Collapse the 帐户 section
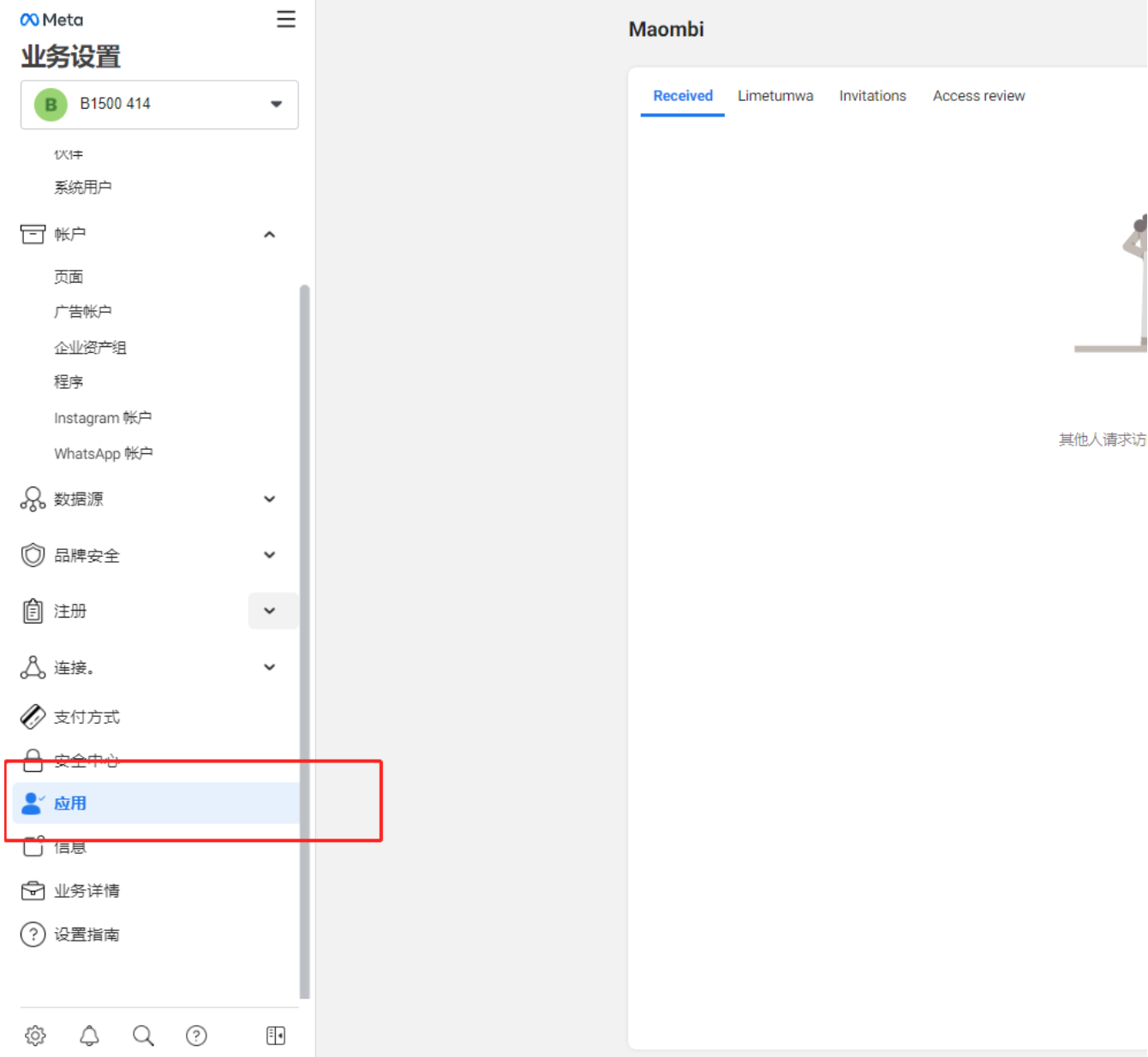The image size is (1148, 1057). point(269,235)
